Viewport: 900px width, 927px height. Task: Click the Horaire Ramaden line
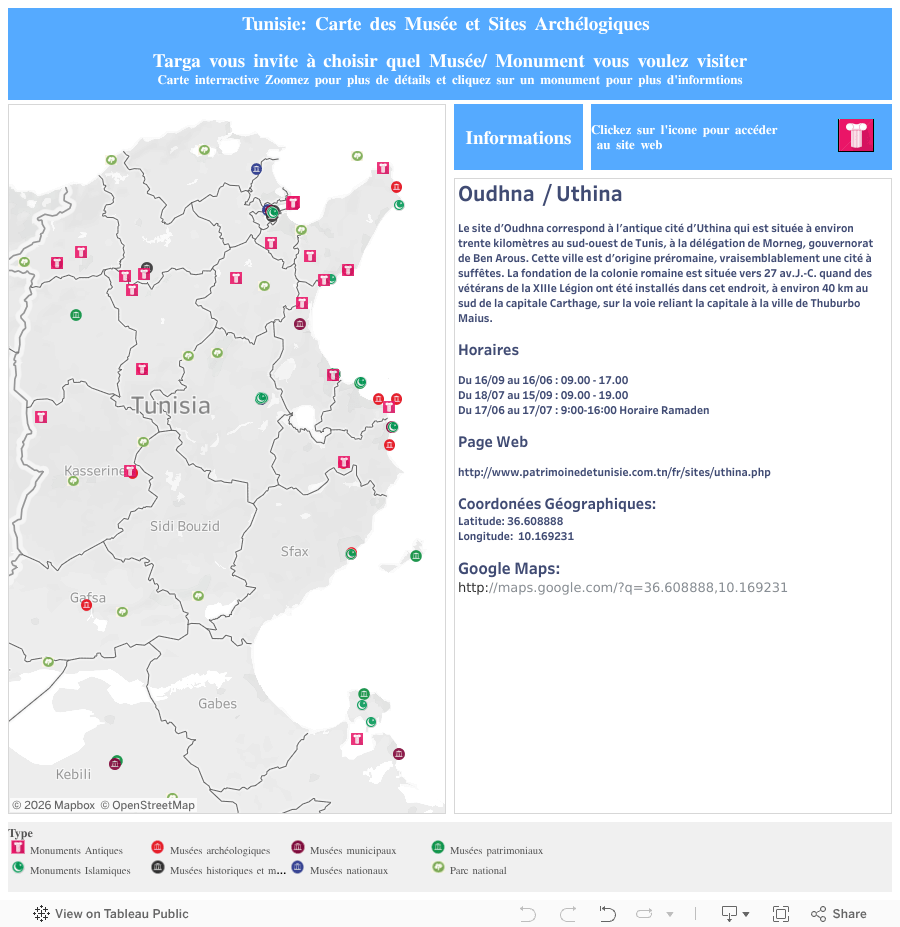click(x=584, y=410)
